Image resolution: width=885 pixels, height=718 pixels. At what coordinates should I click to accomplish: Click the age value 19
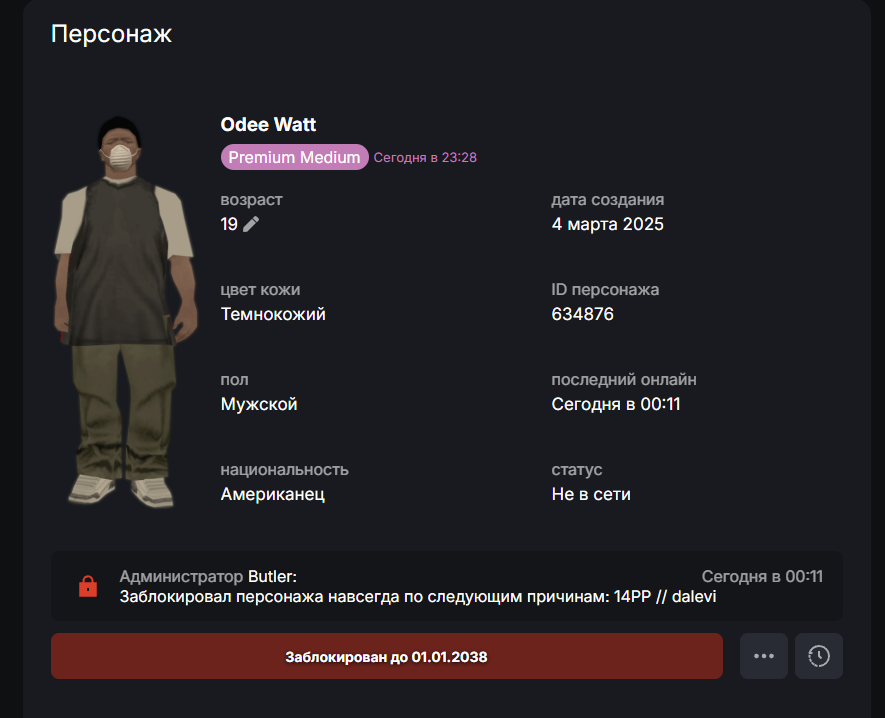(x=229, y=224)
